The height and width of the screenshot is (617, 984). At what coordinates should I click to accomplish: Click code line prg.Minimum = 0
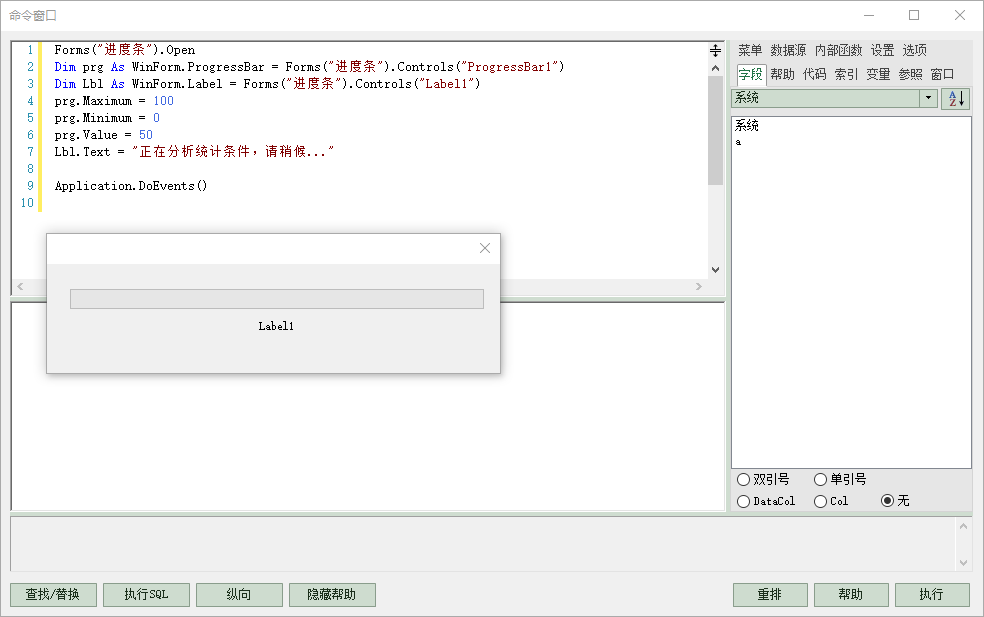click(x=107, y=118)
